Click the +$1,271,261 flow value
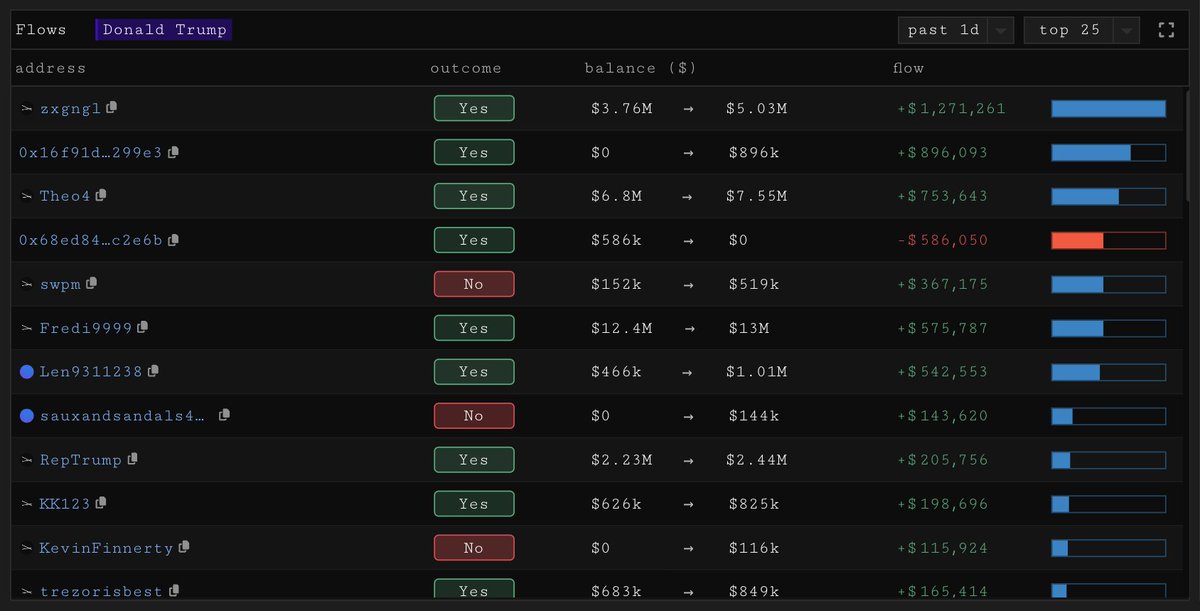Image resolution: width=1200 pixels, height=611 pixels. 951,109
